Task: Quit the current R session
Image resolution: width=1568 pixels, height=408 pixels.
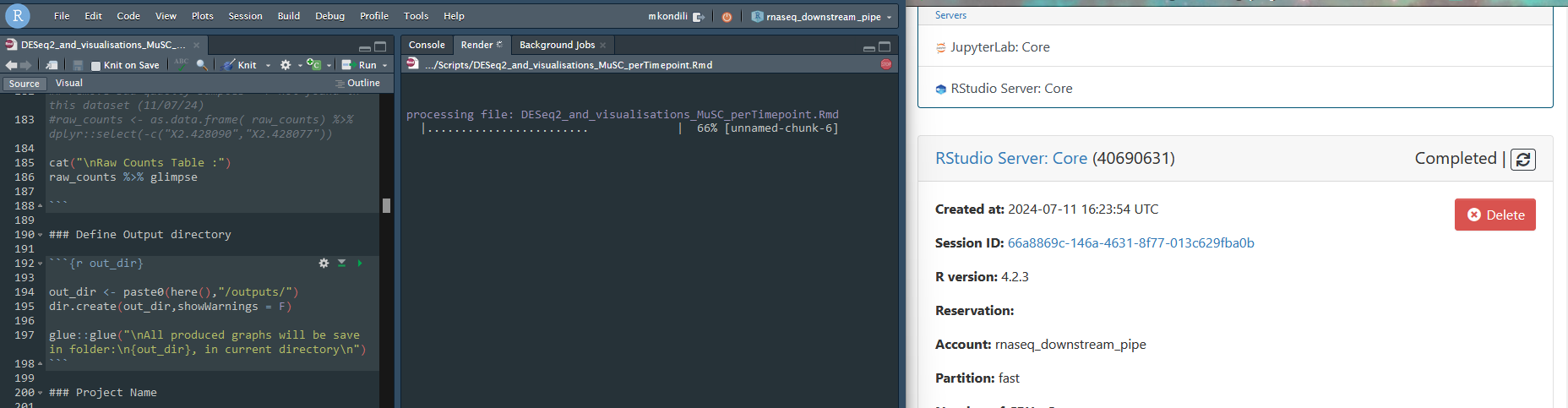Action: 727,17
